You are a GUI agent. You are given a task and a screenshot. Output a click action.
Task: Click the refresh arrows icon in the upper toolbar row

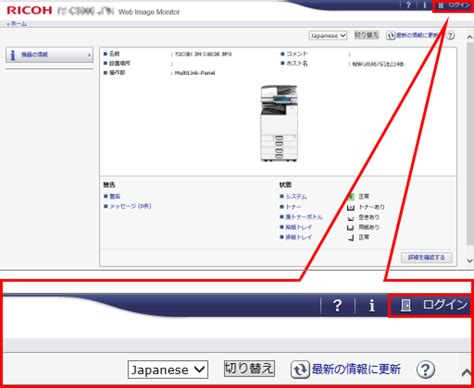391,35
